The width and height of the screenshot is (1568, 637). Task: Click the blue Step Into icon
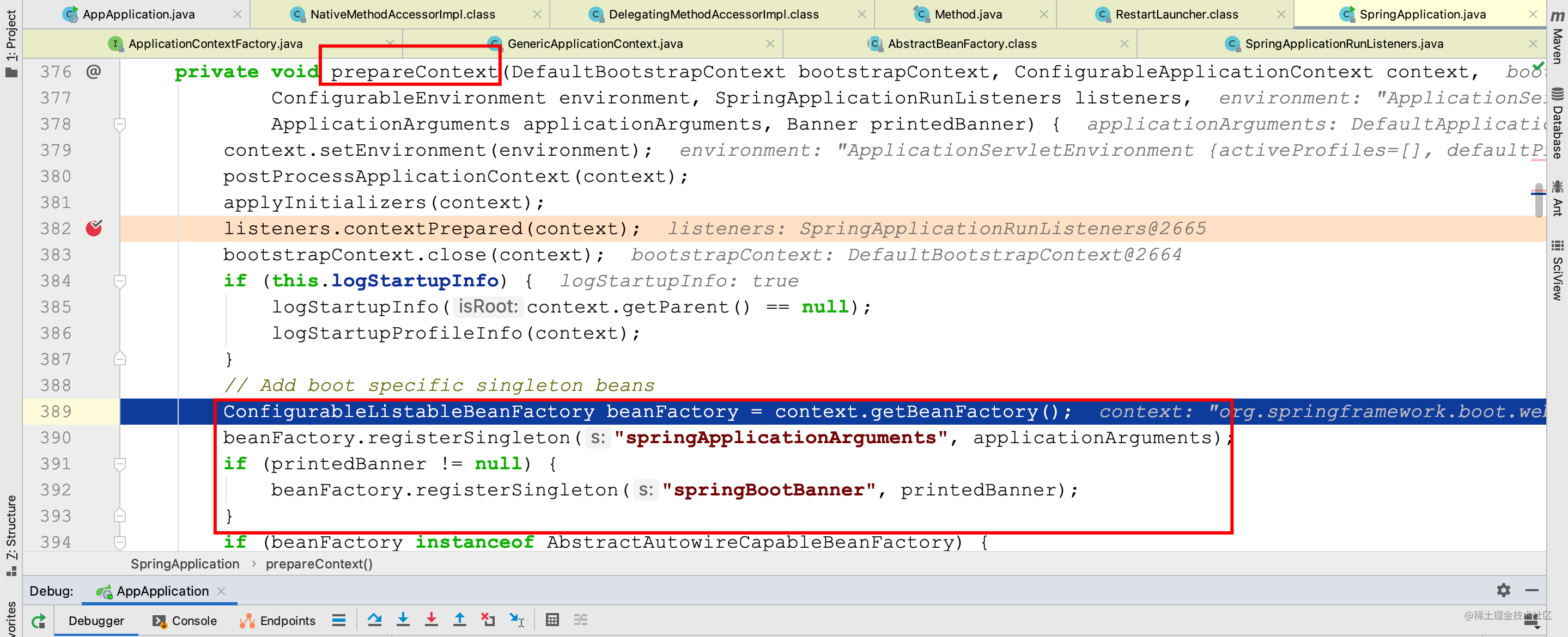coord(403,620)
